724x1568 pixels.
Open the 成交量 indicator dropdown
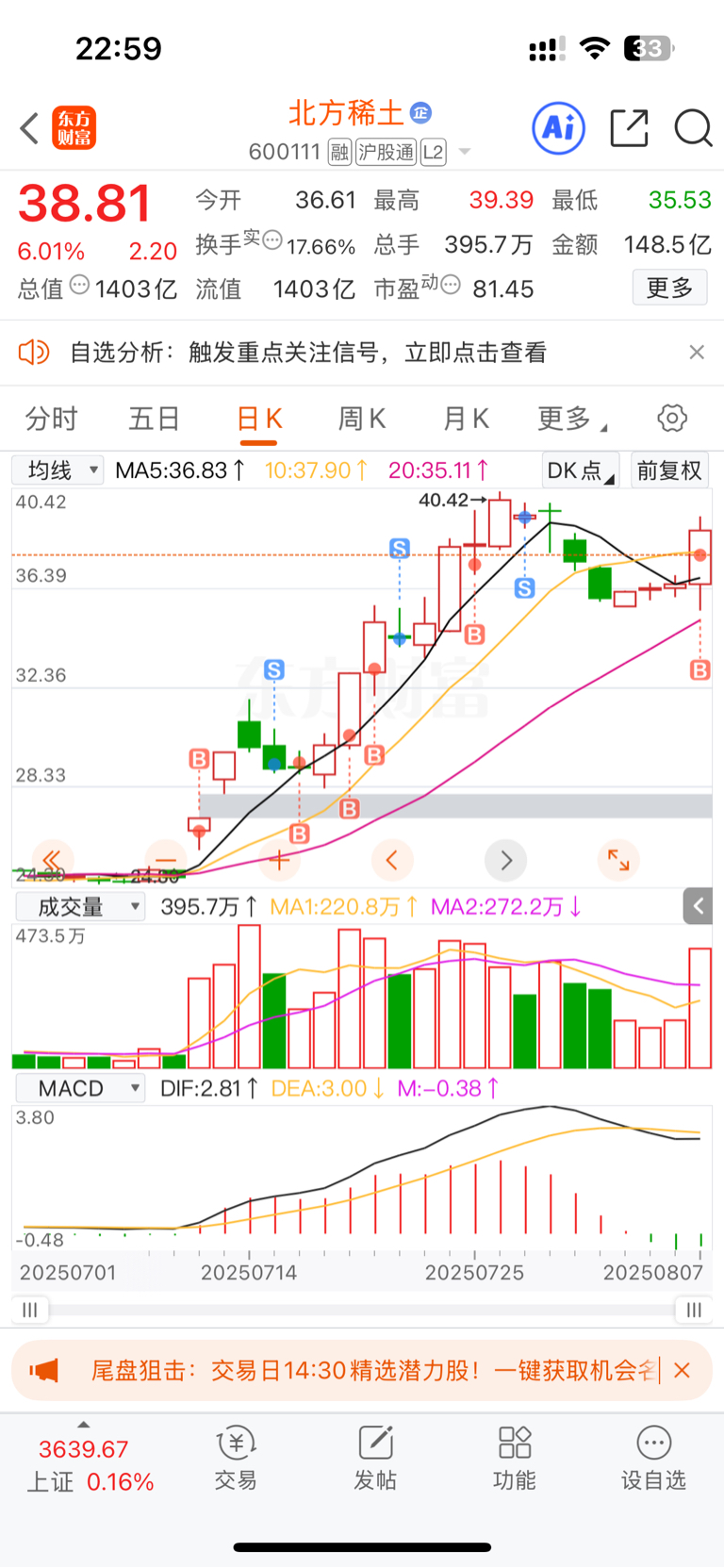80,907
